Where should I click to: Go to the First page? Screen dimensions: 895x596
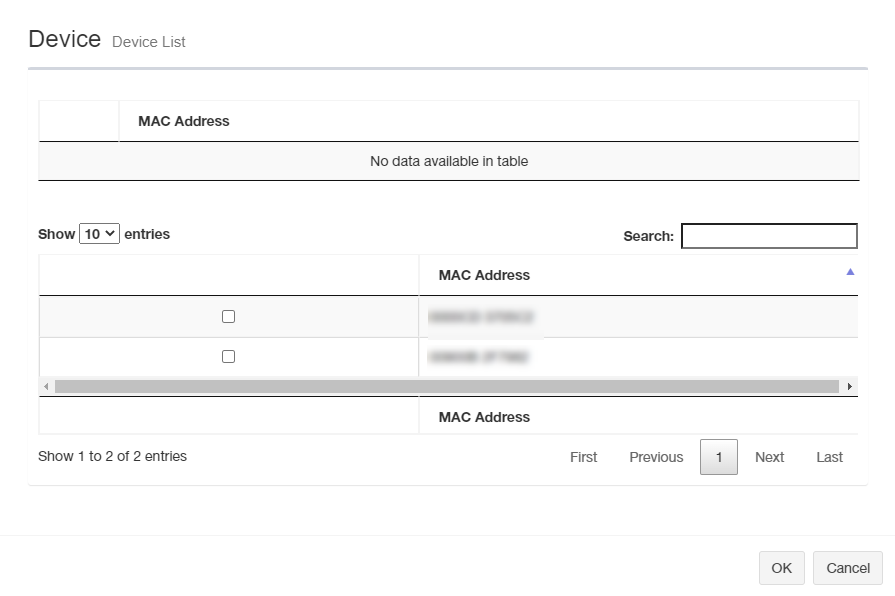(583, 457)
